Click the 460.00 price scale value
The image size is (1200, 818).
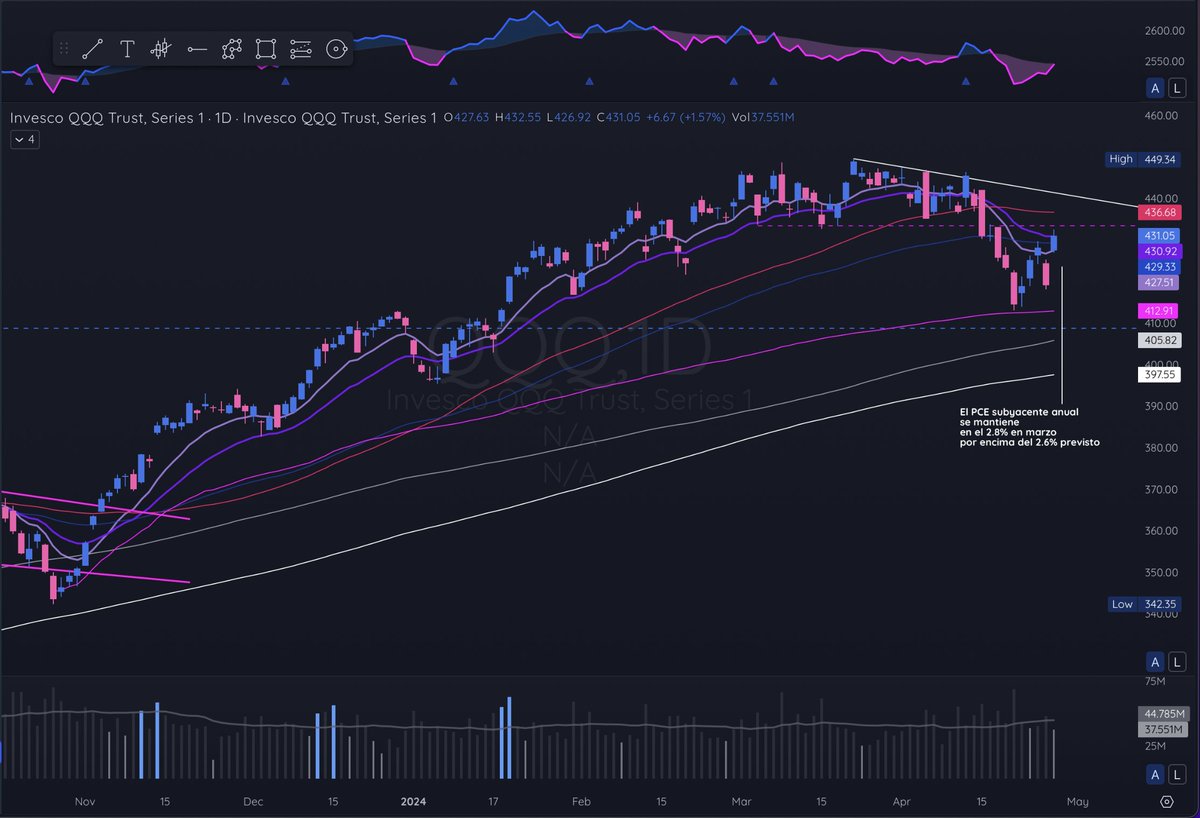pos(1163,116)
